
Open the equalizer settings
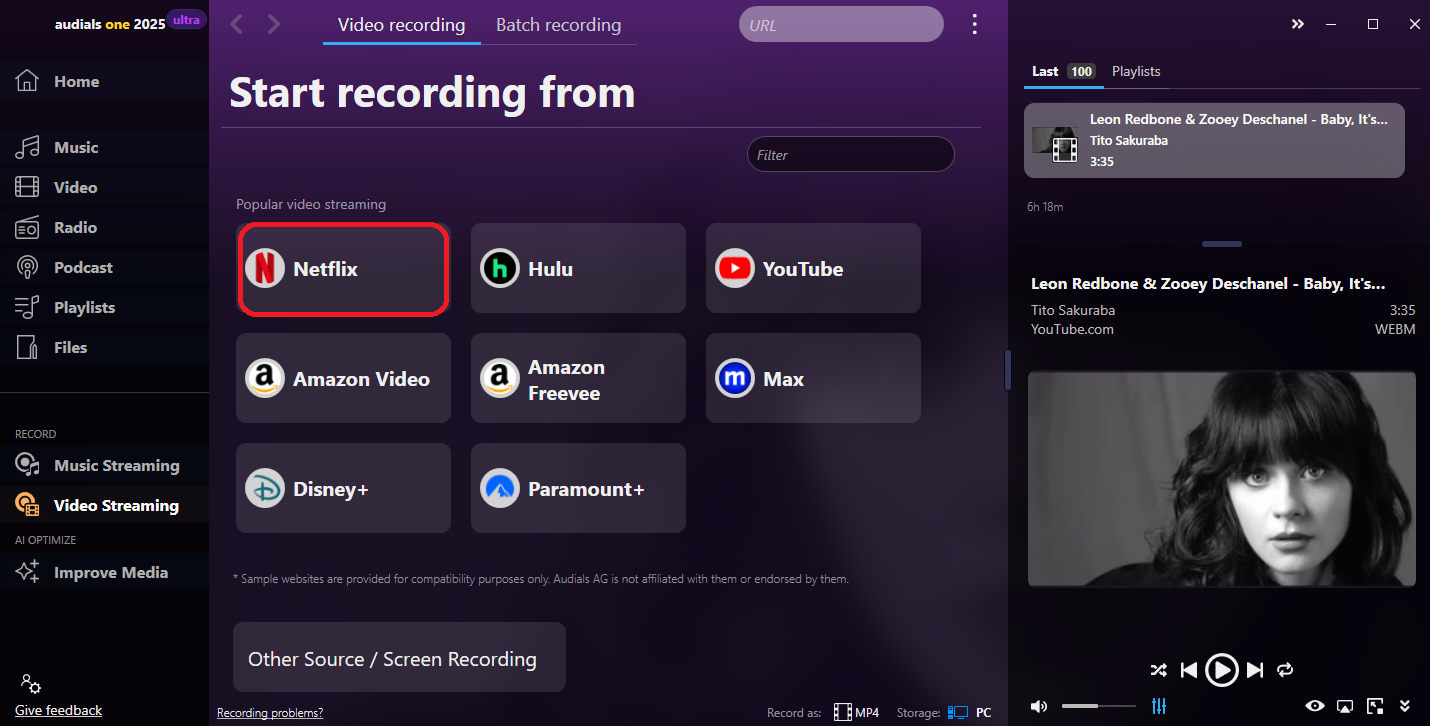point(1159,706)
